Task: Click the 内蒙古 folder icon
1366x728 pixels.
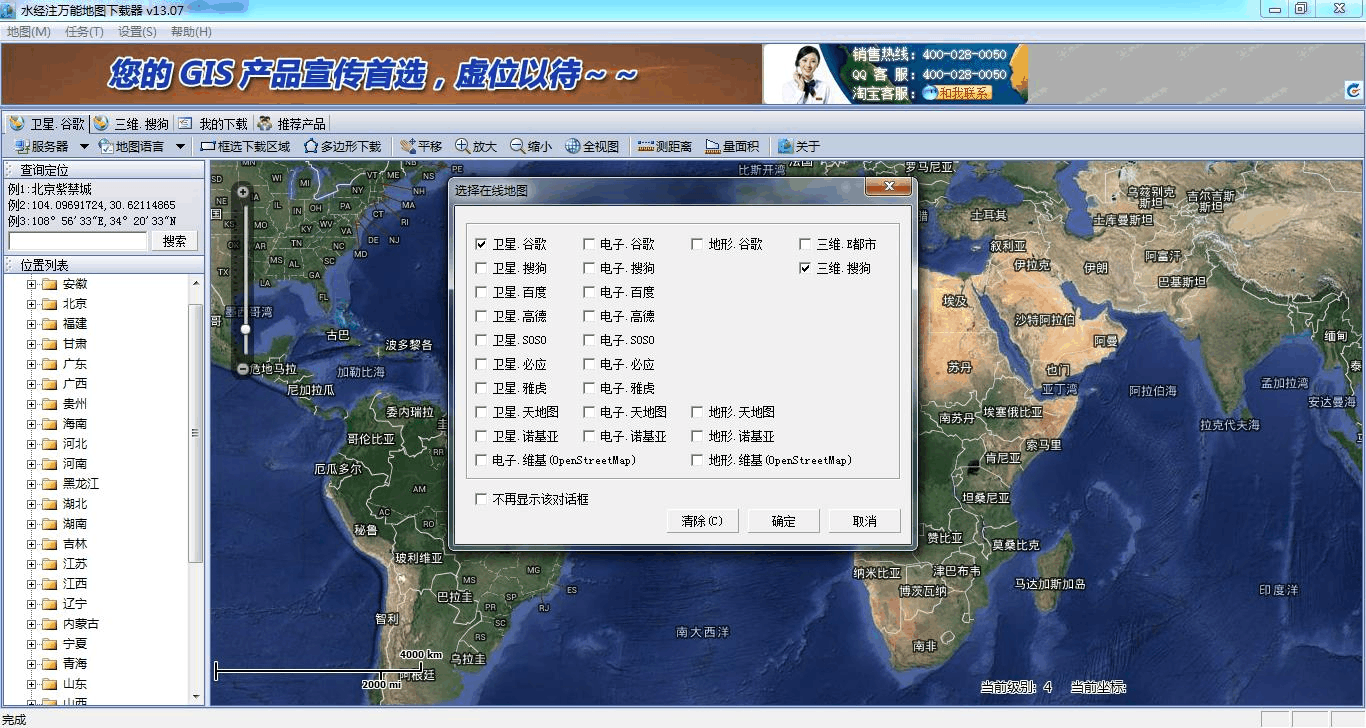Action: click(49, 624)
